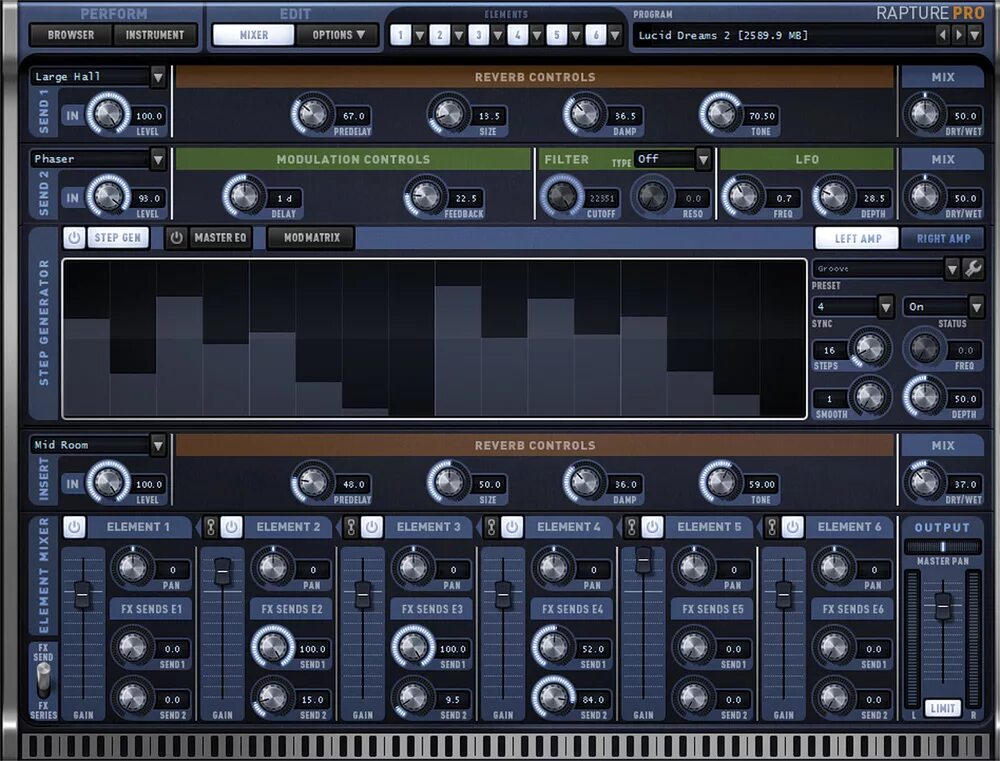Toggle the Master EQ power icon
Viewport: 1000px width, 761px height.
(x=177, y=238)
